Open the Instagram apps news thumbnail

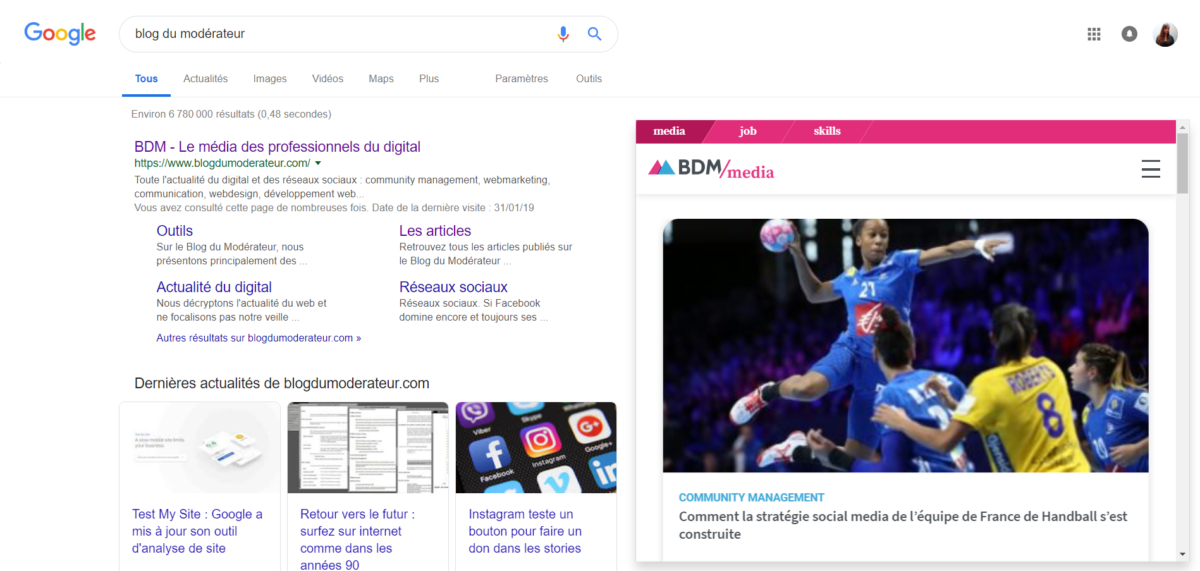click(x=535, y=447)
